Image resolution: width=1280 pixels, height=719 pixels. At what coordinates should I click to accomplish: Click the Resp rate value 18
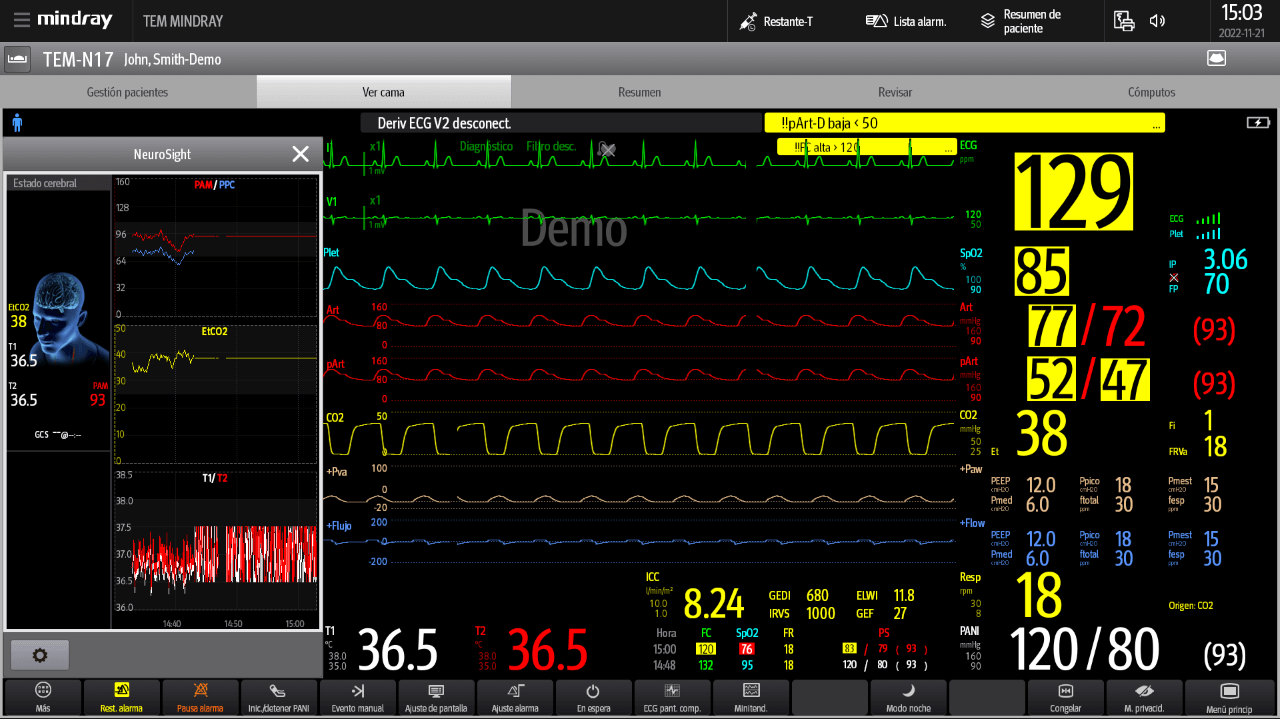[x=1041, y=596]
